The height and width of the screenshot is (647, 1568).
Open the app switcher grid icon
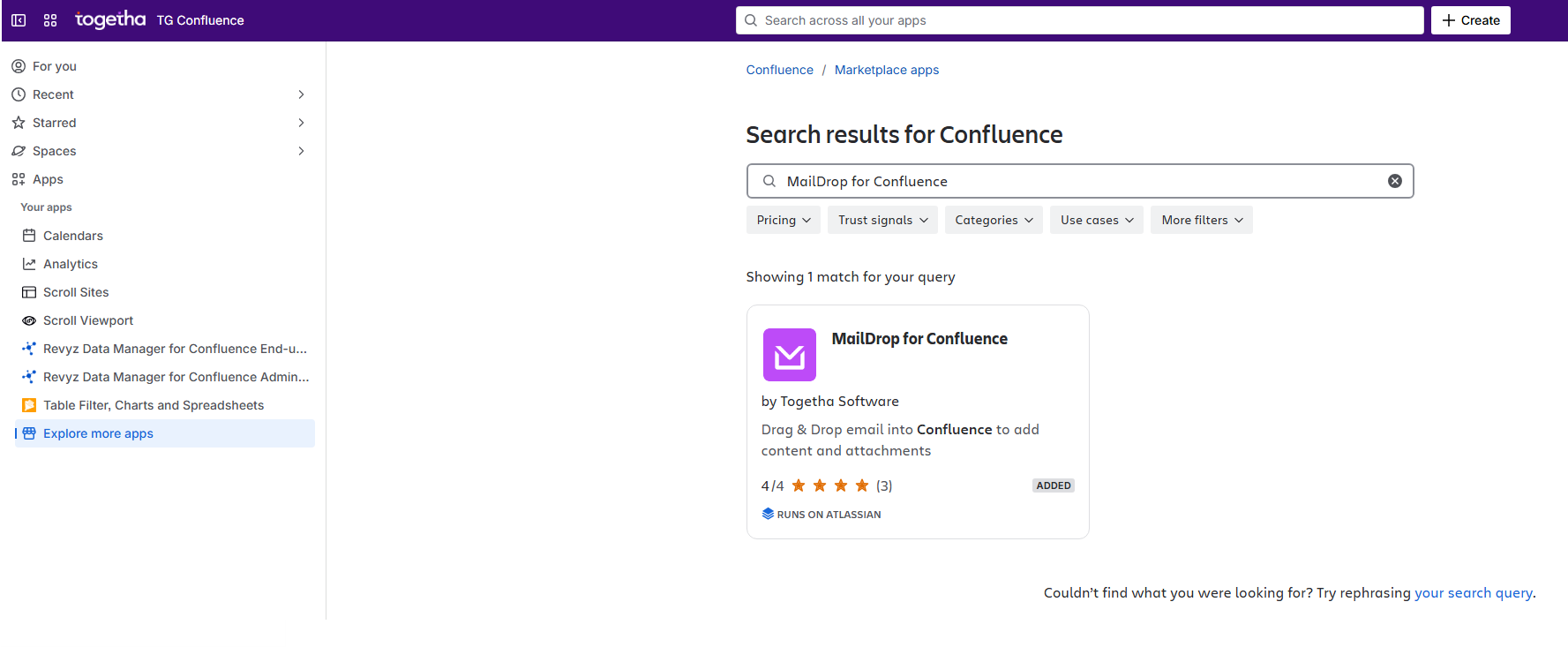[50, 20]
